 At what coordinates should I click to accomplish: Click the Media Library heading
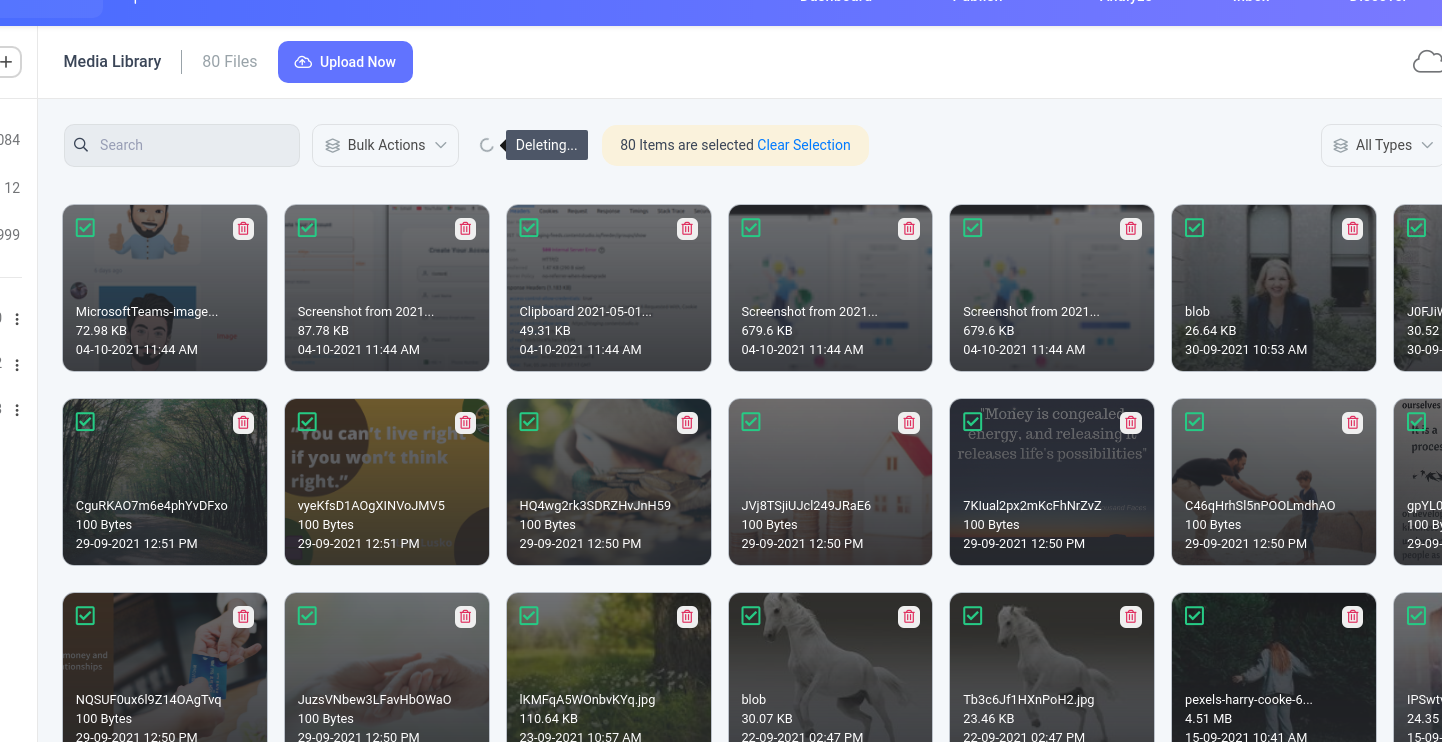click(112, 61)
